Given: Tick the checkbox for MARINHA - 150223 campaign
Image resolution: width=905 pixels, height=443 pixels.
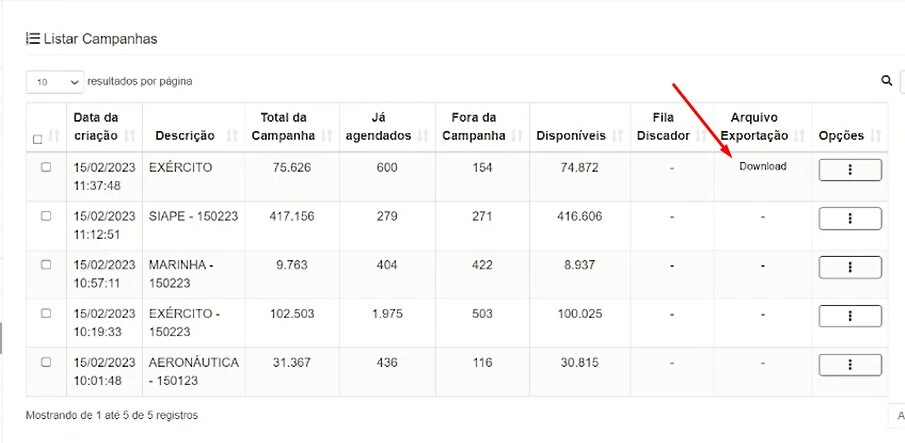Looking at the screenshot, I should [46, 265].
